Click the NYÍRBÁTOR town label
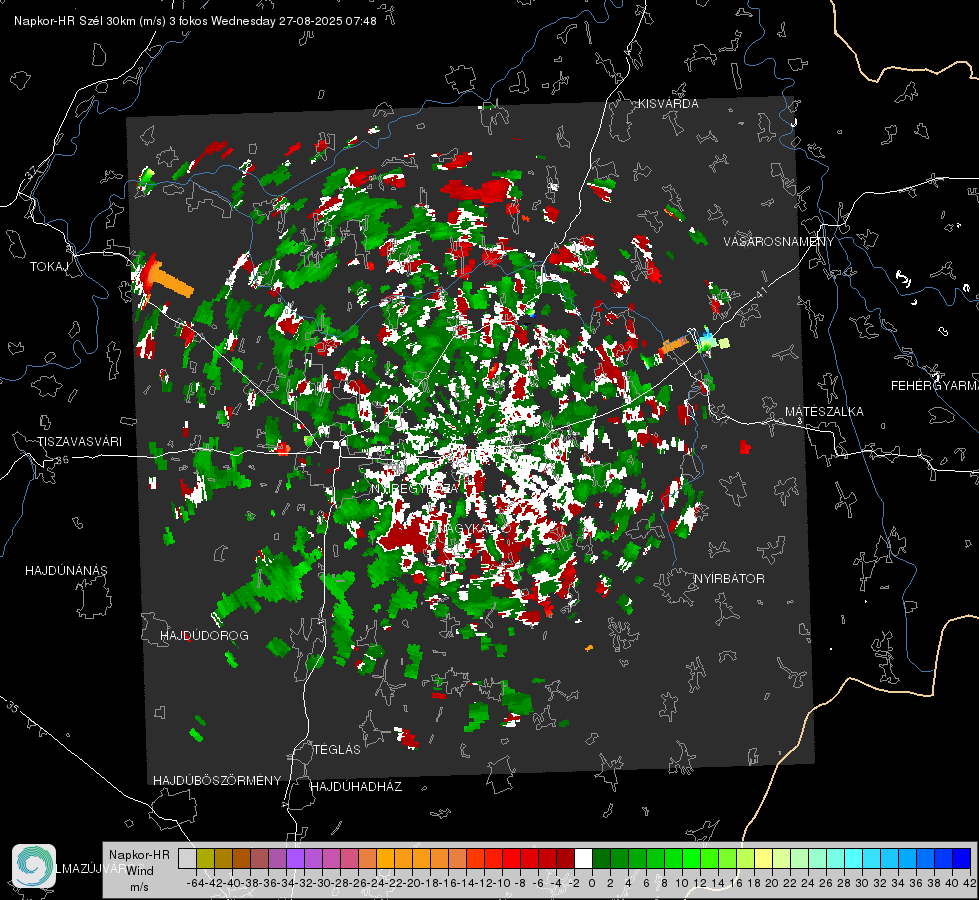The width and height of the screenshot is (979, 900). (x=729, y=578)
